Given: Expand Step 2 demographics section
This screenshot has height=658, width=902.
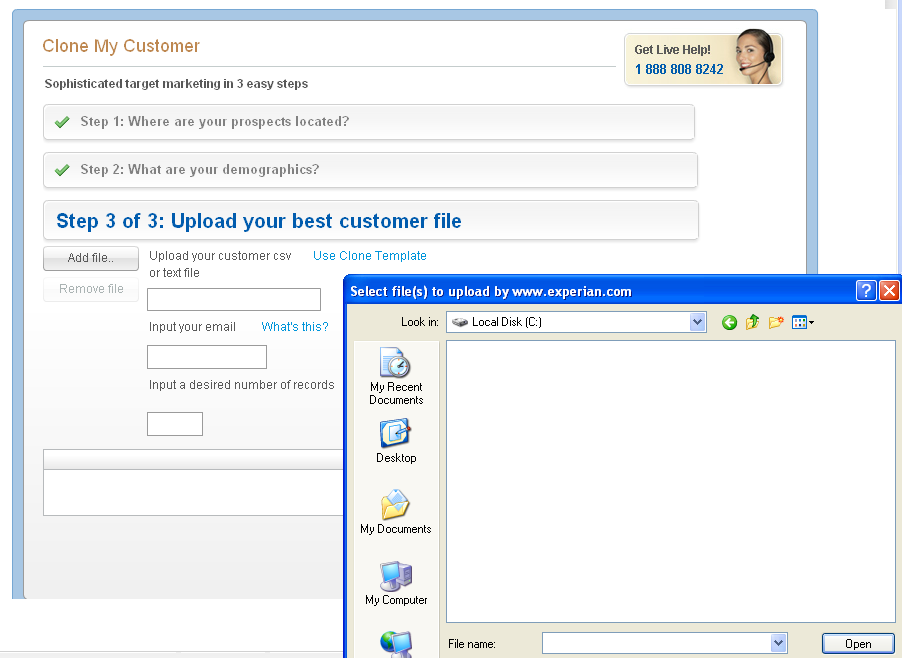Looking at the screenshot, I should 369,170.
